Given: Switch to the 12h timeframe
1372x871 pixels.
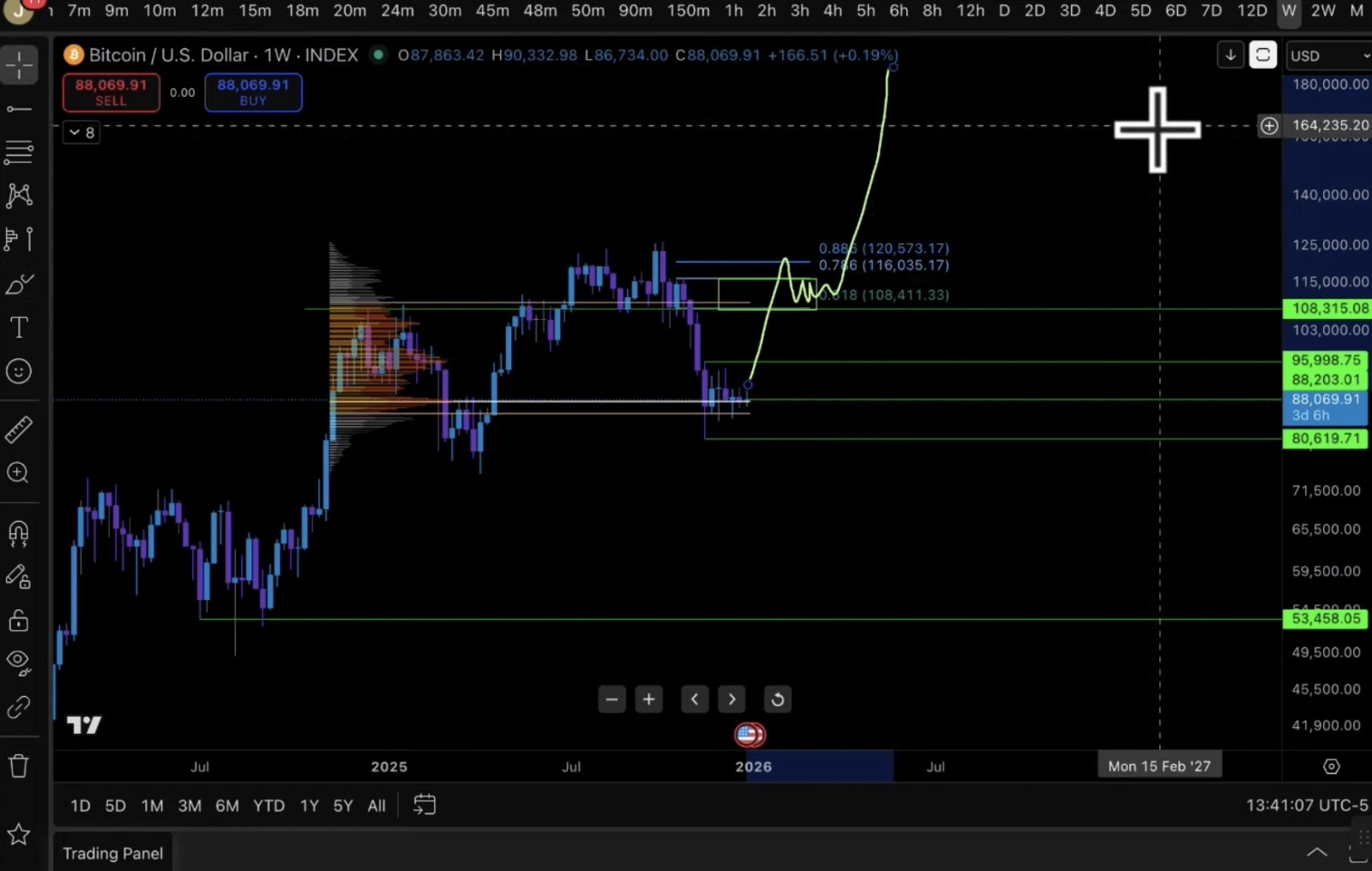Looking at the screenshot, I should 970,10.
